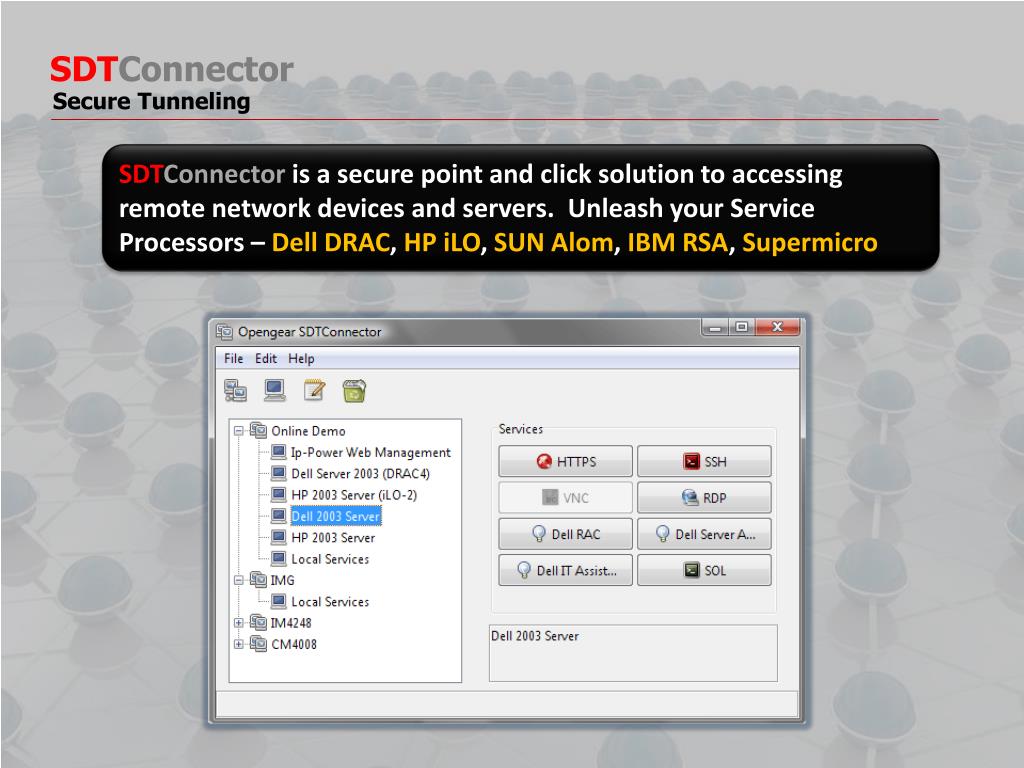Open the Help menu
The width and height of the screenshot is (1024, 768).
[x=301, y=359]
